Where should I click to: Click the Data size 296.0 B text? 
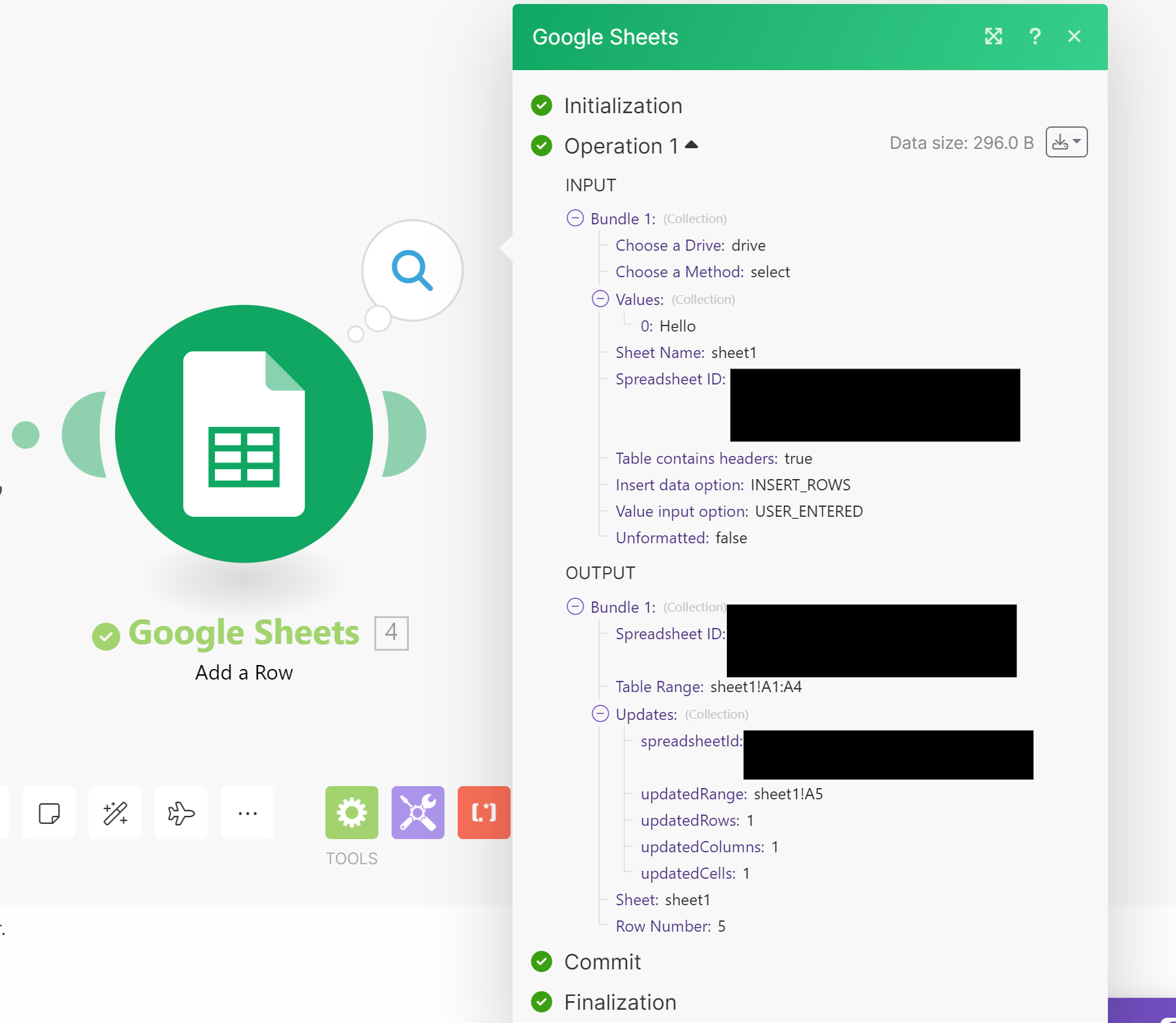[x=962, y=143]
